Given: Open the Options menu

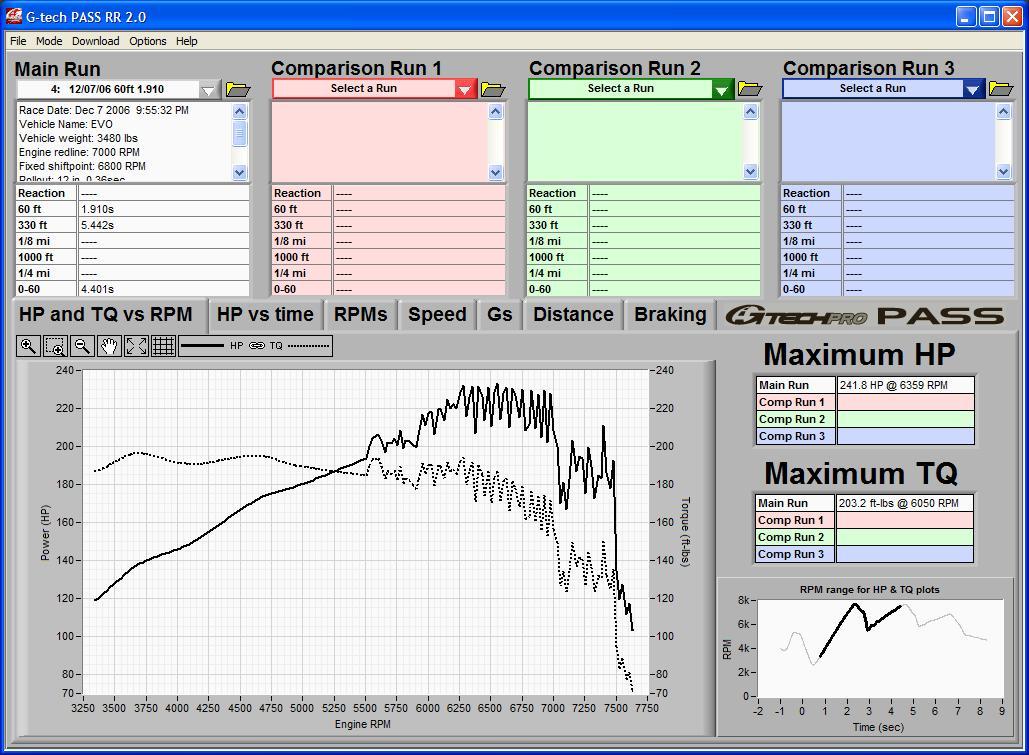Looking at the screenshot, I should pyautogui.click(x=147, y=41).
